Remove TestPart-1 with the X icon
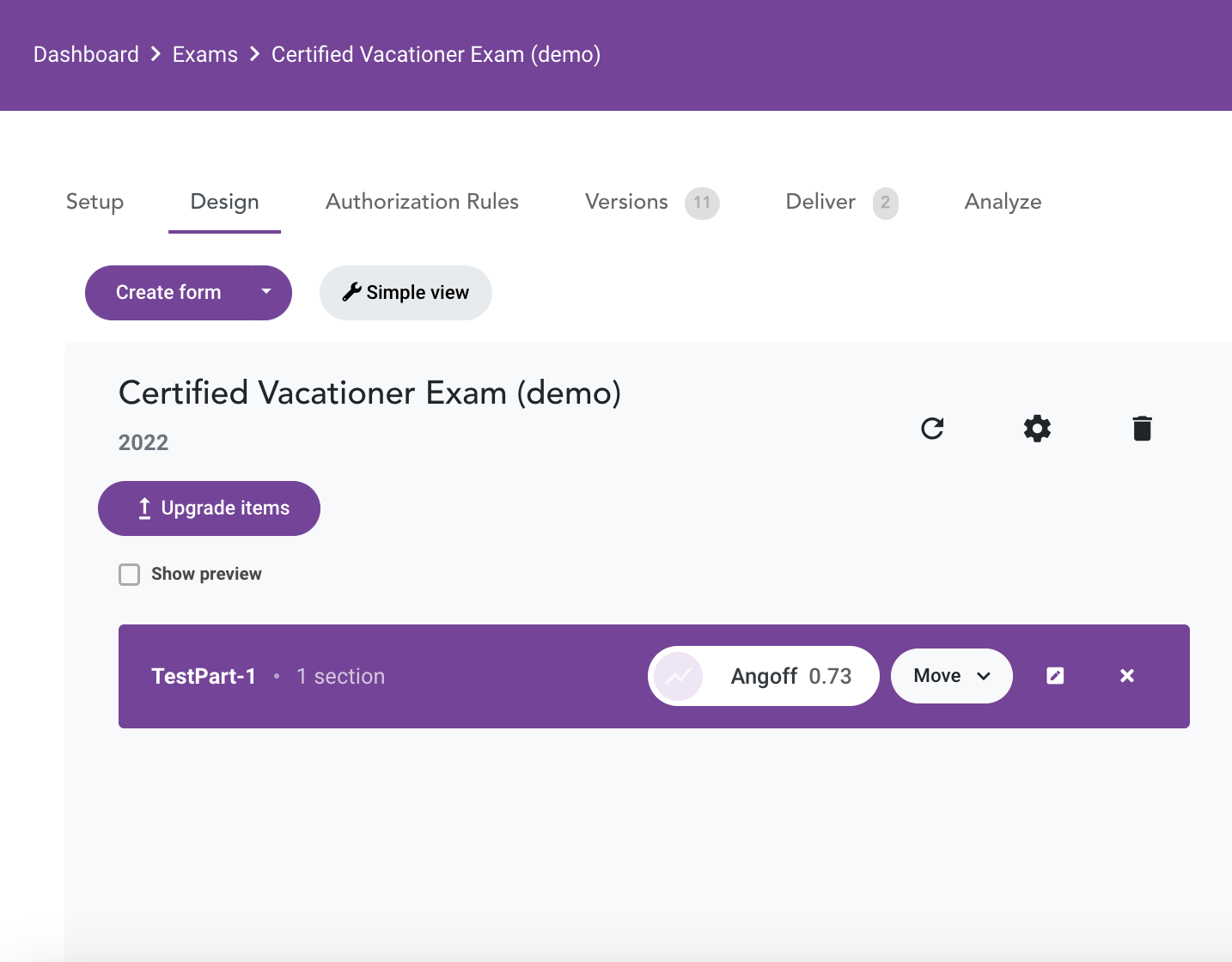Screen dimensions: 1232x962 (x=1127, y=676)
